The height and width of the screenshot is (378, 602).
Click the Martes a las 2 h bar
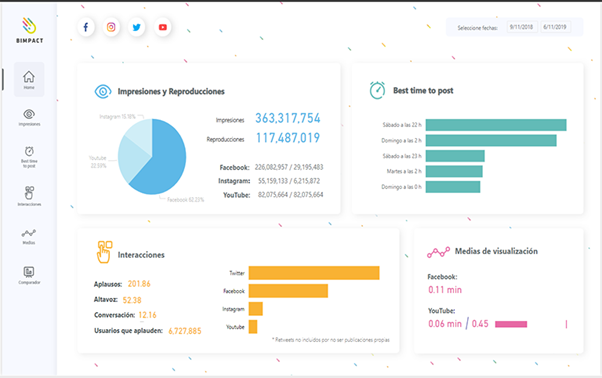click(x=454, y=171)
